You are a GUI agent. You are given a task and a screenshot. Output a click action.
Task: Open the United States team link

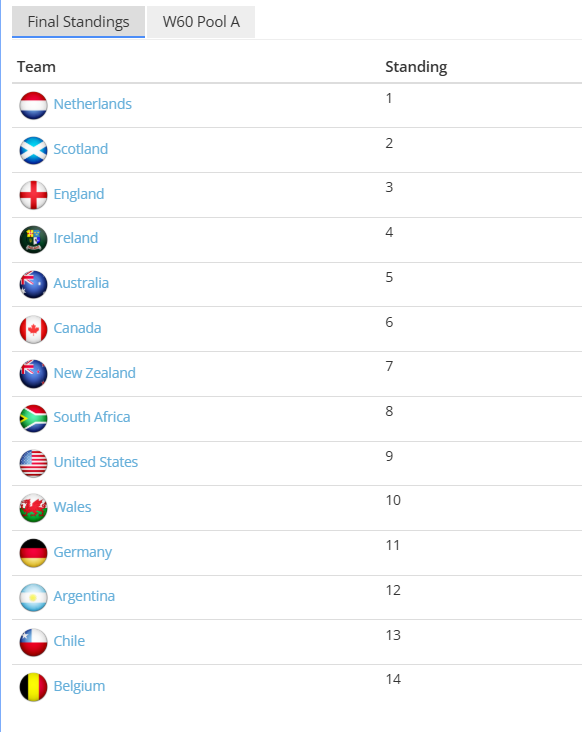[x=96, y=462]
